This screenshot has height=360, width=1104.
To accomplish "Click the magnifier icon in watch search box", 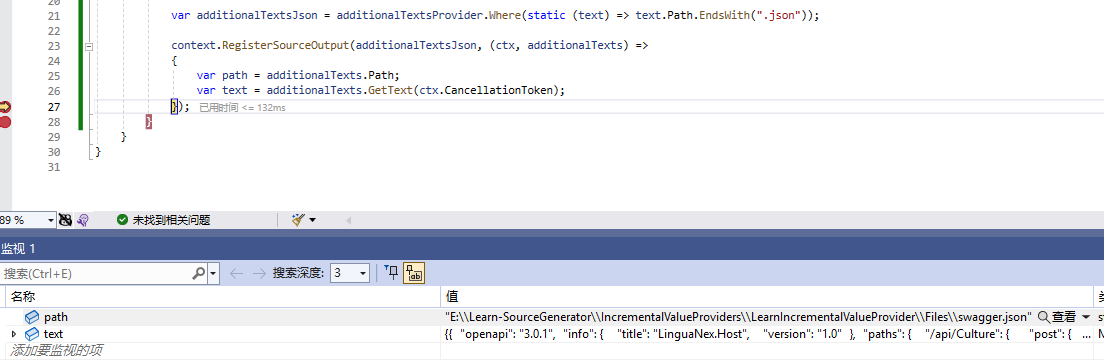I will coord(199,273).
